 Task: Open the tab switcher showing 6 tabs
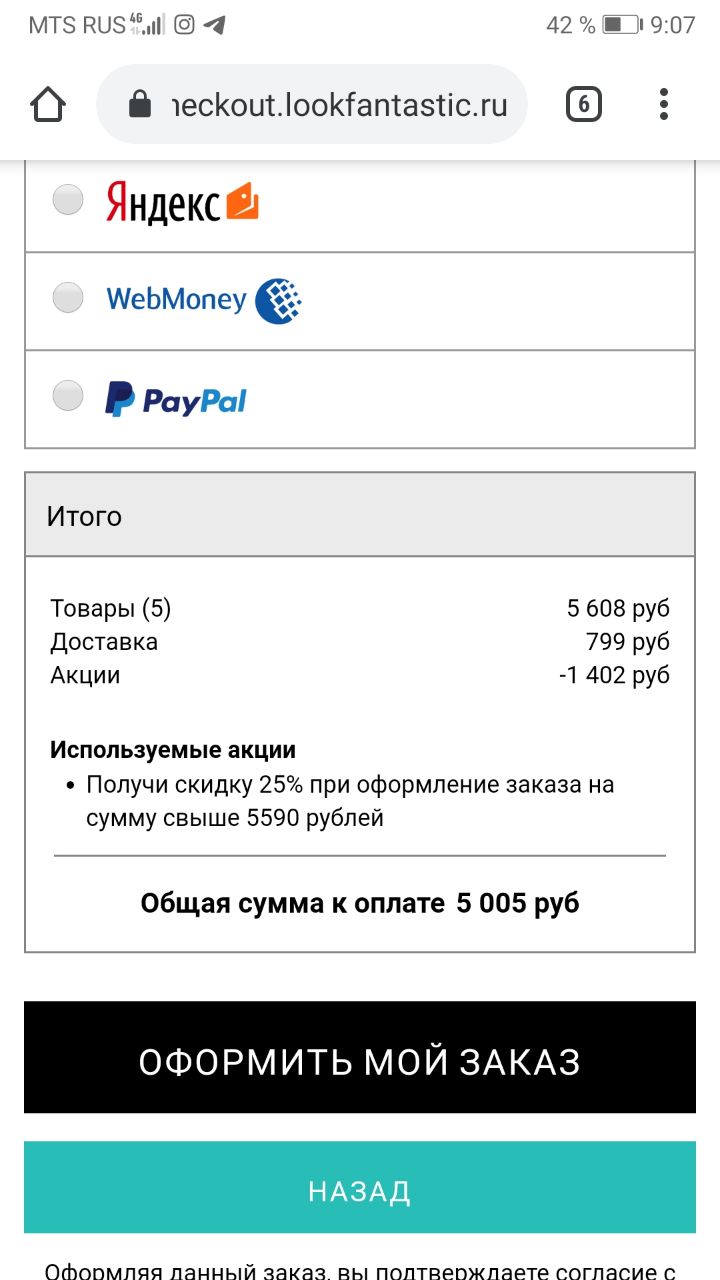584,104
